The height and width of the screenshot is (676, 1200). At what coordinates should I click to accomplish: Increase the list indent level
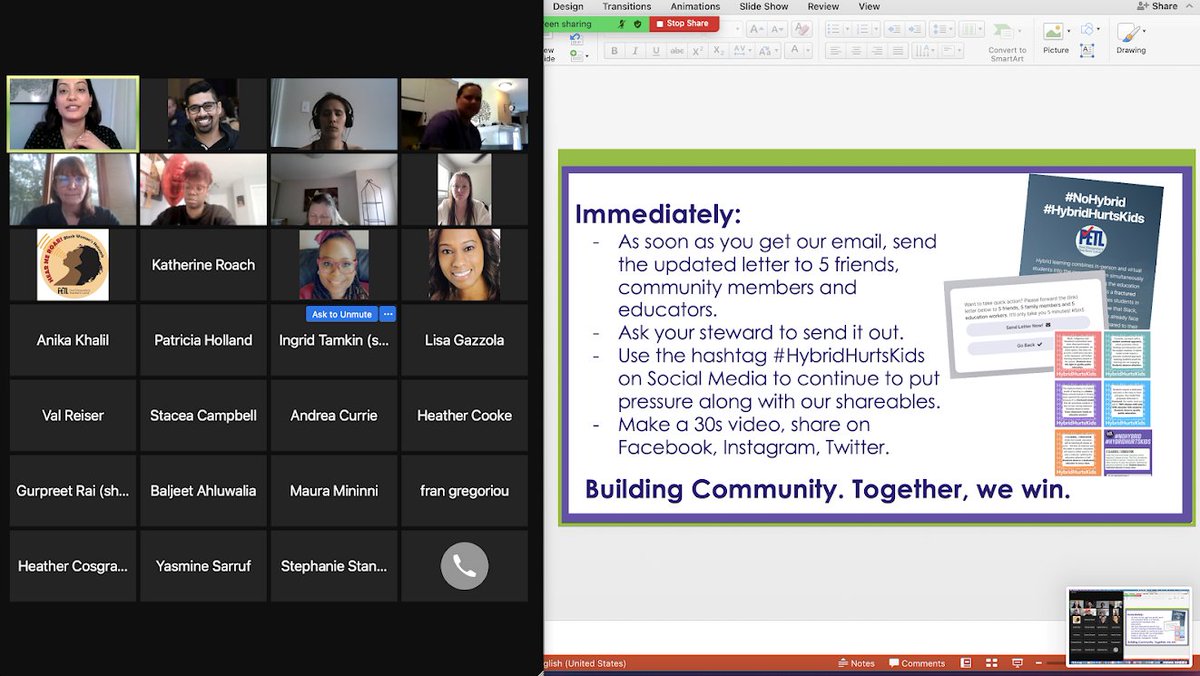click(915, 29)
